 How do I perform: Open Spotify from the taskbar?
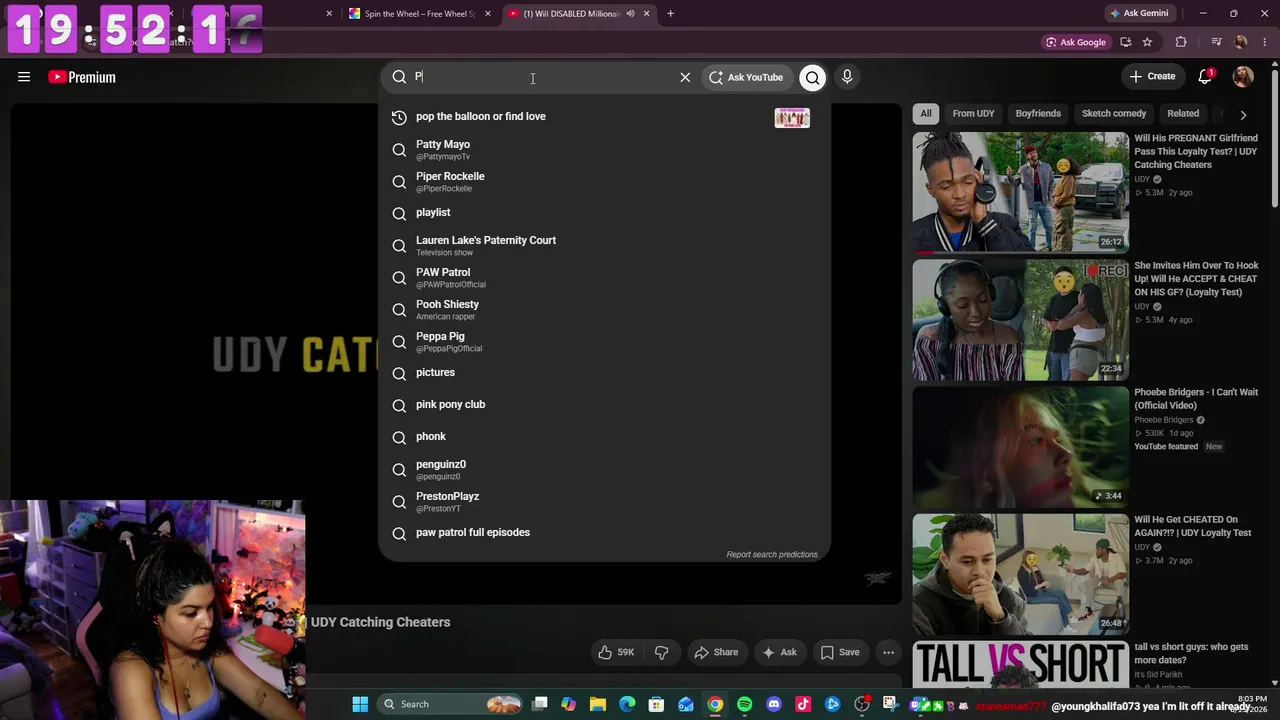(745, 704)
